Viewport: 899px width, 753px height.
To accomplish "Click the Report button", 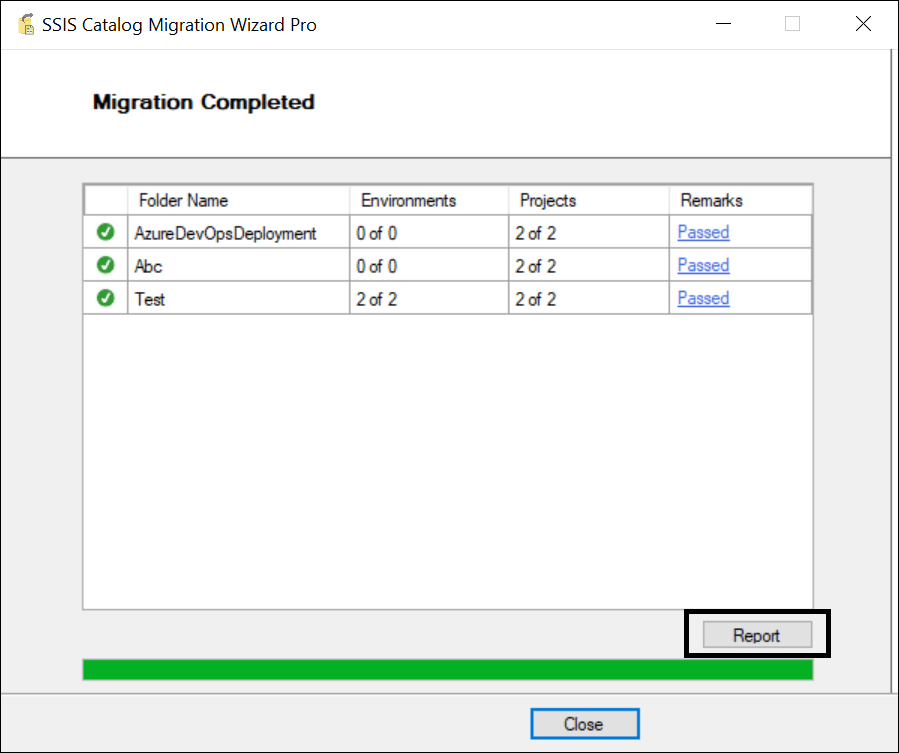I will pos(757,635).
